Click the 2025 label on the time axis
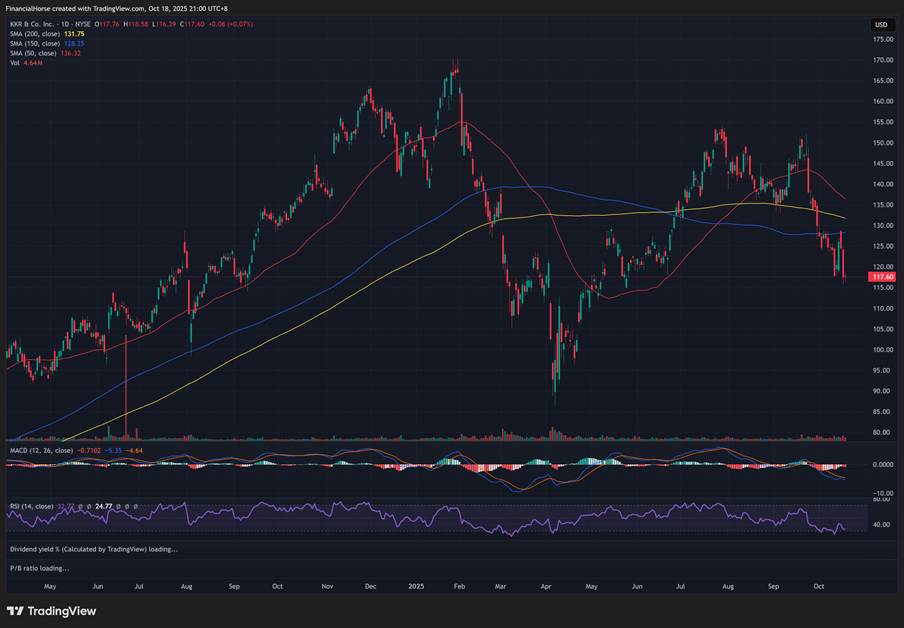The height and width of the screenshot is (628, 904). pos(415,586)
